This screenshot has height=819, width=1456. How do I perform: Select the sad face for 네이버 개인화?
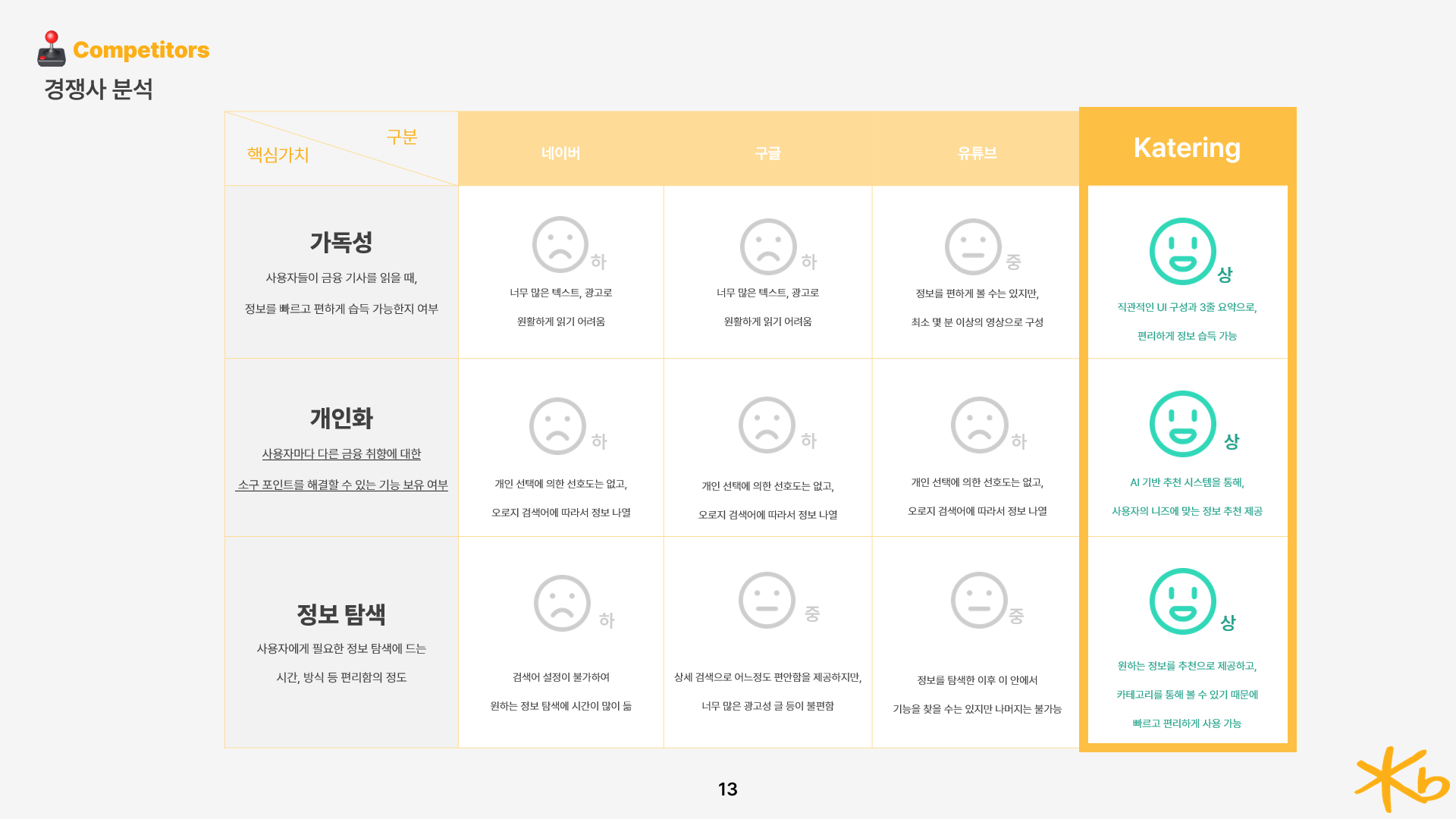[557, 426]
